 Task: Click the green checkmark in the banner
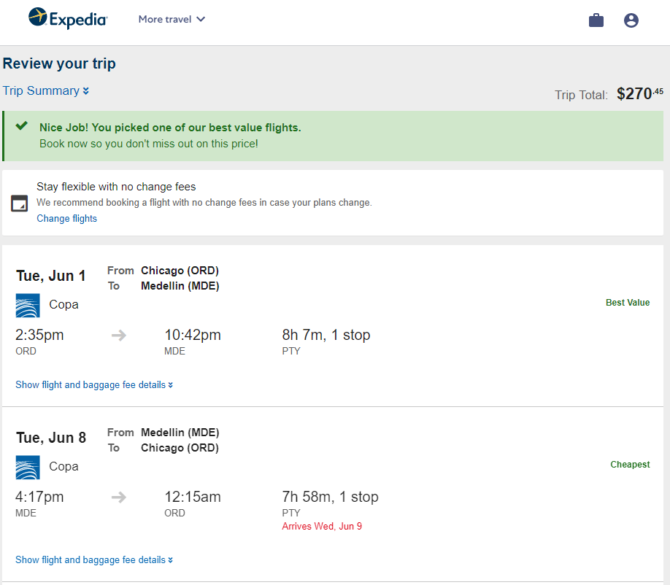21,126
